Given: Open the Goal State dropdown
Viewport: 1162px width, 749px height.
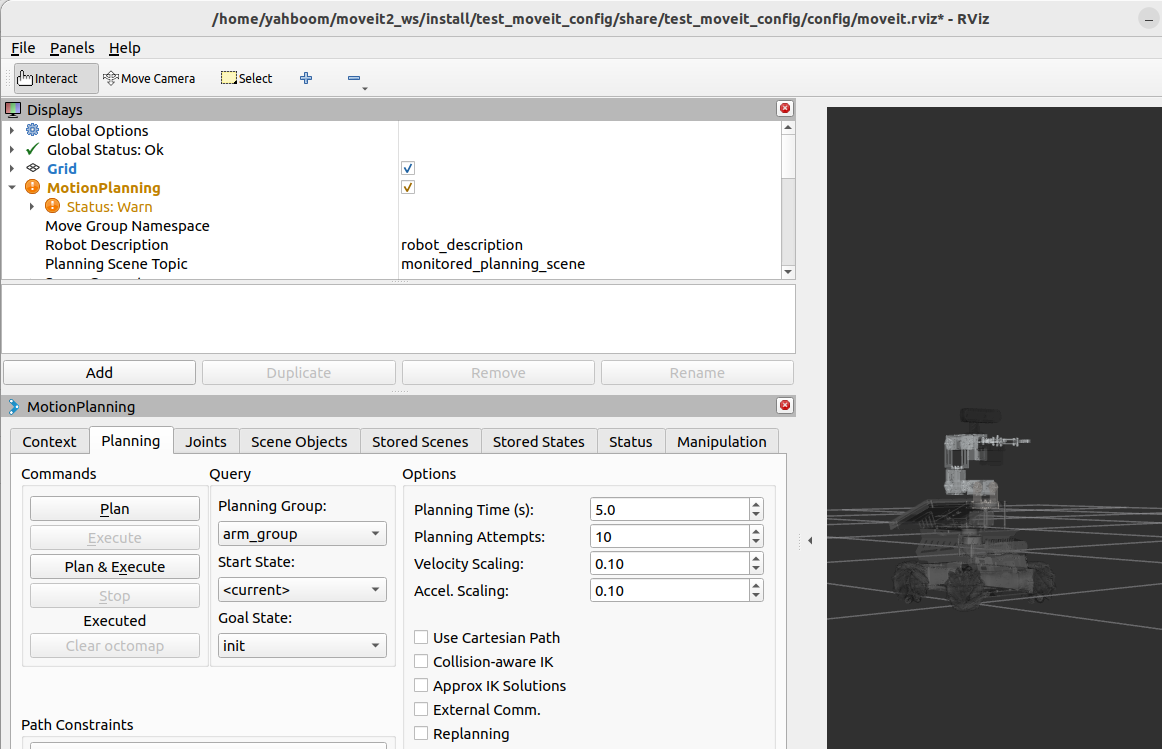Looking at the screenshot, I should (302, 645).
